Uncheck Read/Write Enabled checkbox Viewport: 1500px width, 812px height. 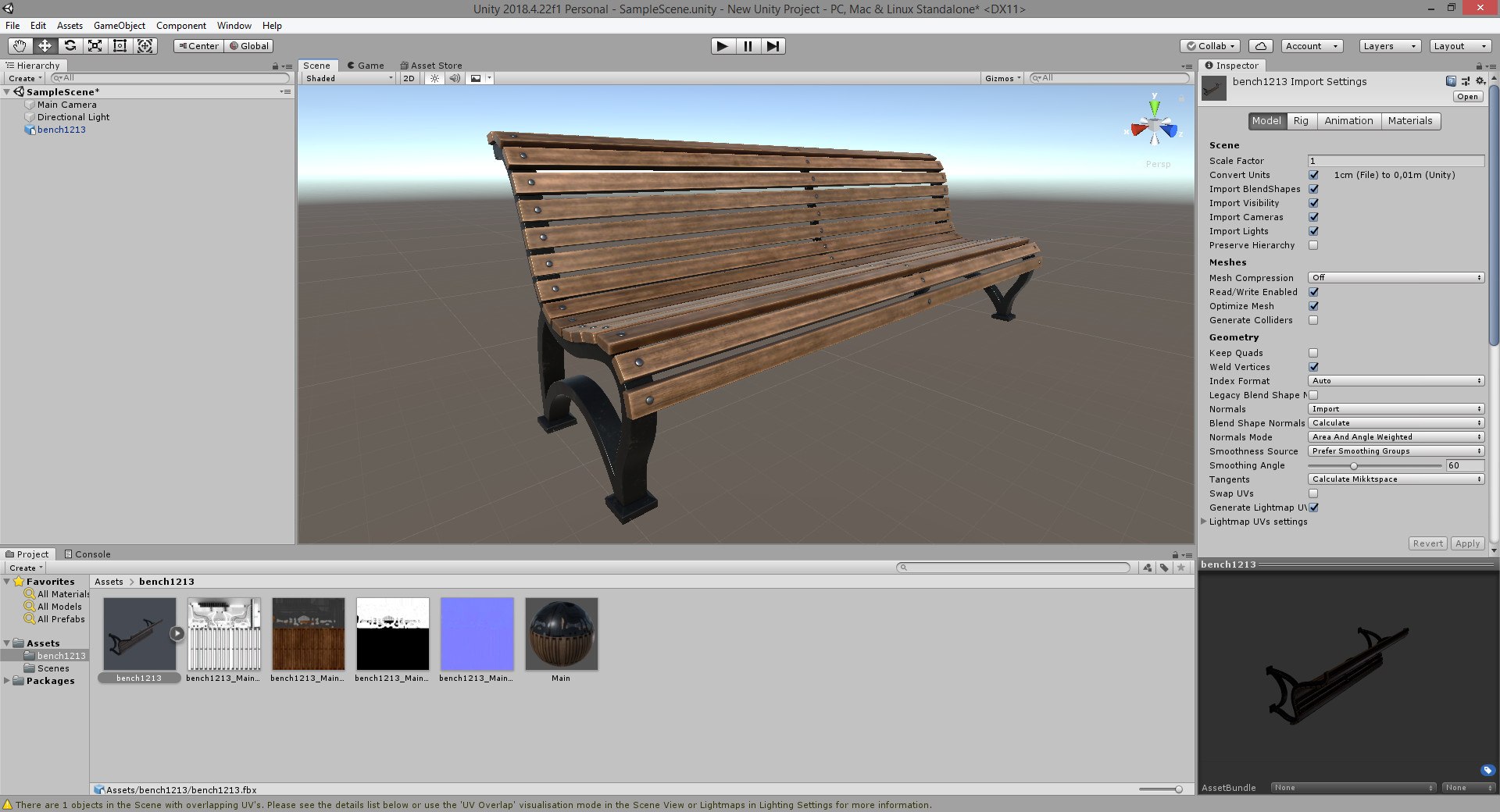[1313, 292]
